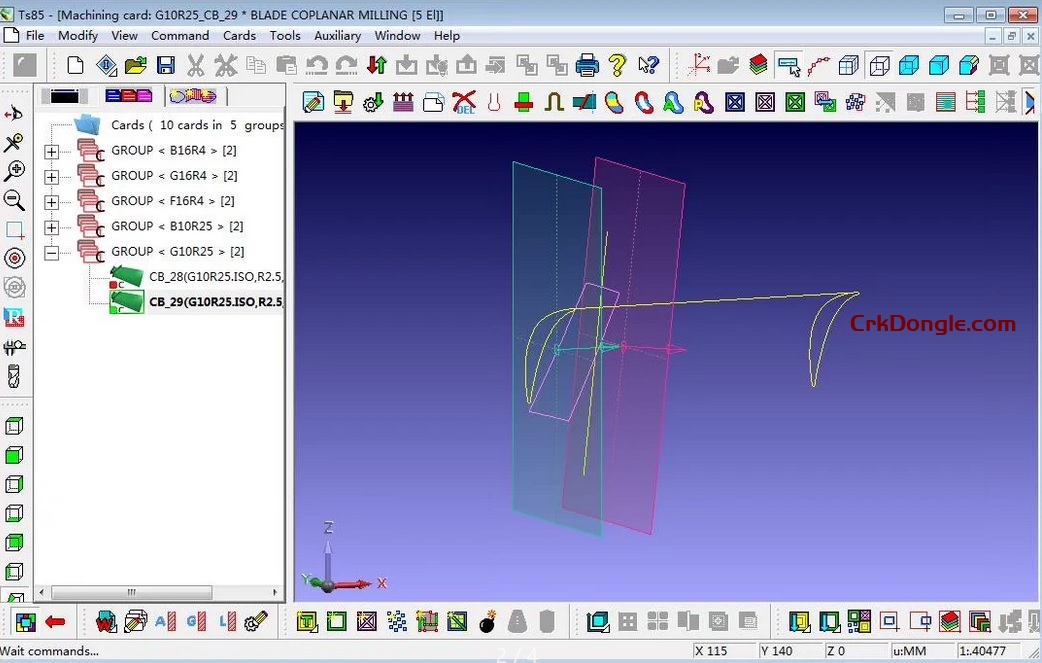Click the bomb icon in the bottom toolbar
Image resolution: width=1042 pixels, height=663 pixels.
[x=487, y=622]
